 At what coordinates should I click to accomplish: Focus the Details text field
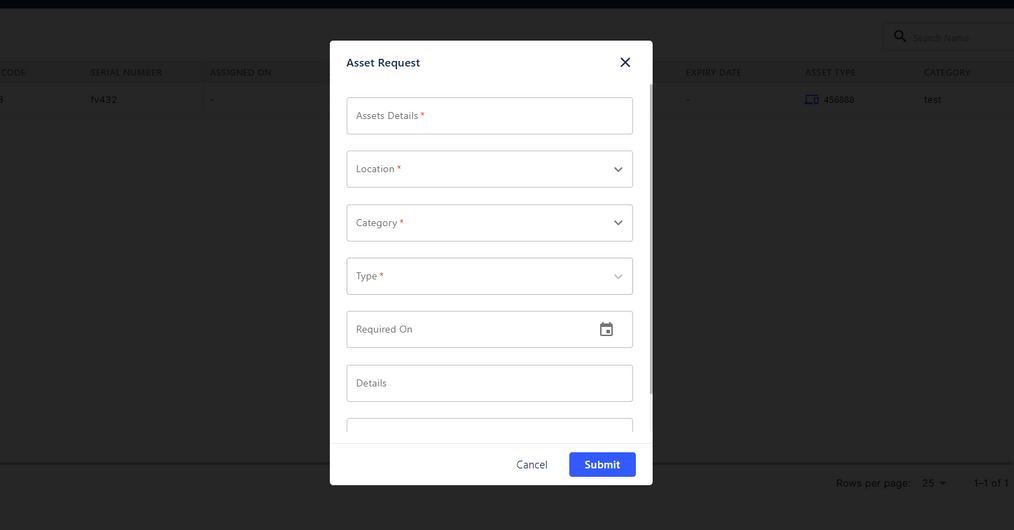coord(489,383)
